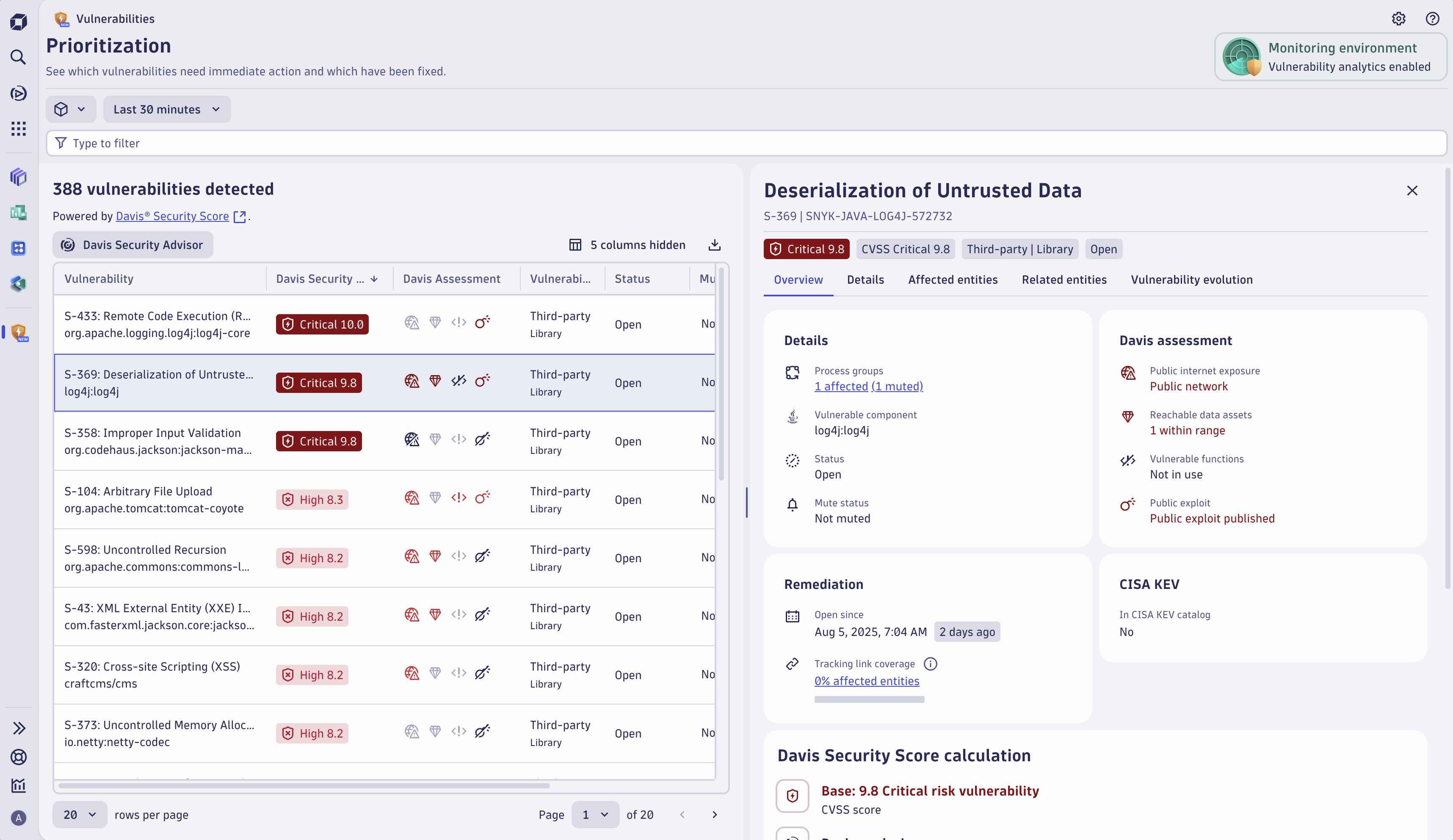Click the Dynatrace logo at top left
1453x840 pixels.
[19, 22]
